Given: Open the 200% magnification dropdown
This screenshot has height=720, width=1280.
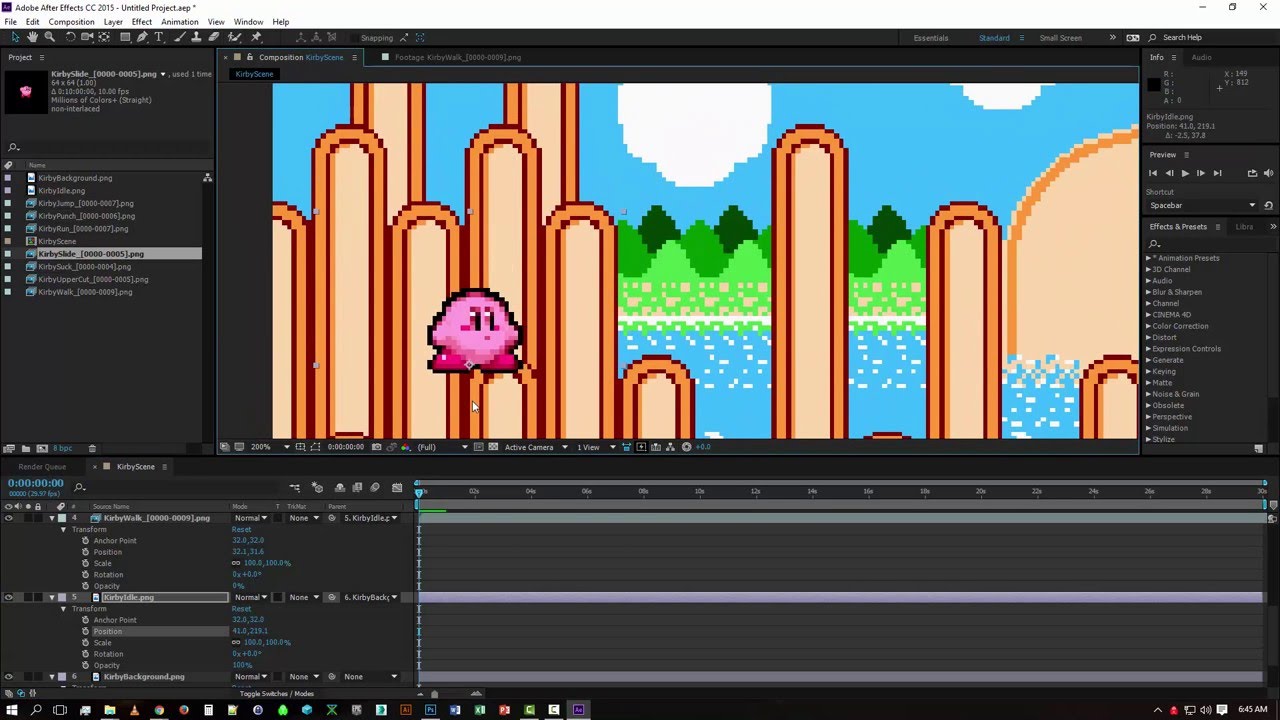Looking at the screenshot, I should click(x=270, y=447).
